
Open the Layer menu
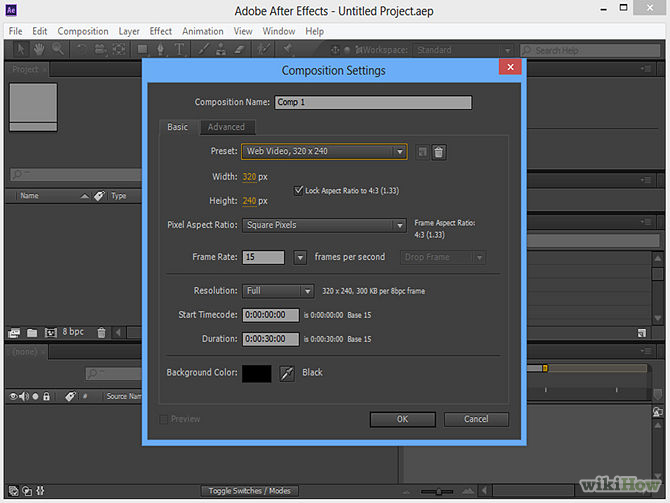129,31
